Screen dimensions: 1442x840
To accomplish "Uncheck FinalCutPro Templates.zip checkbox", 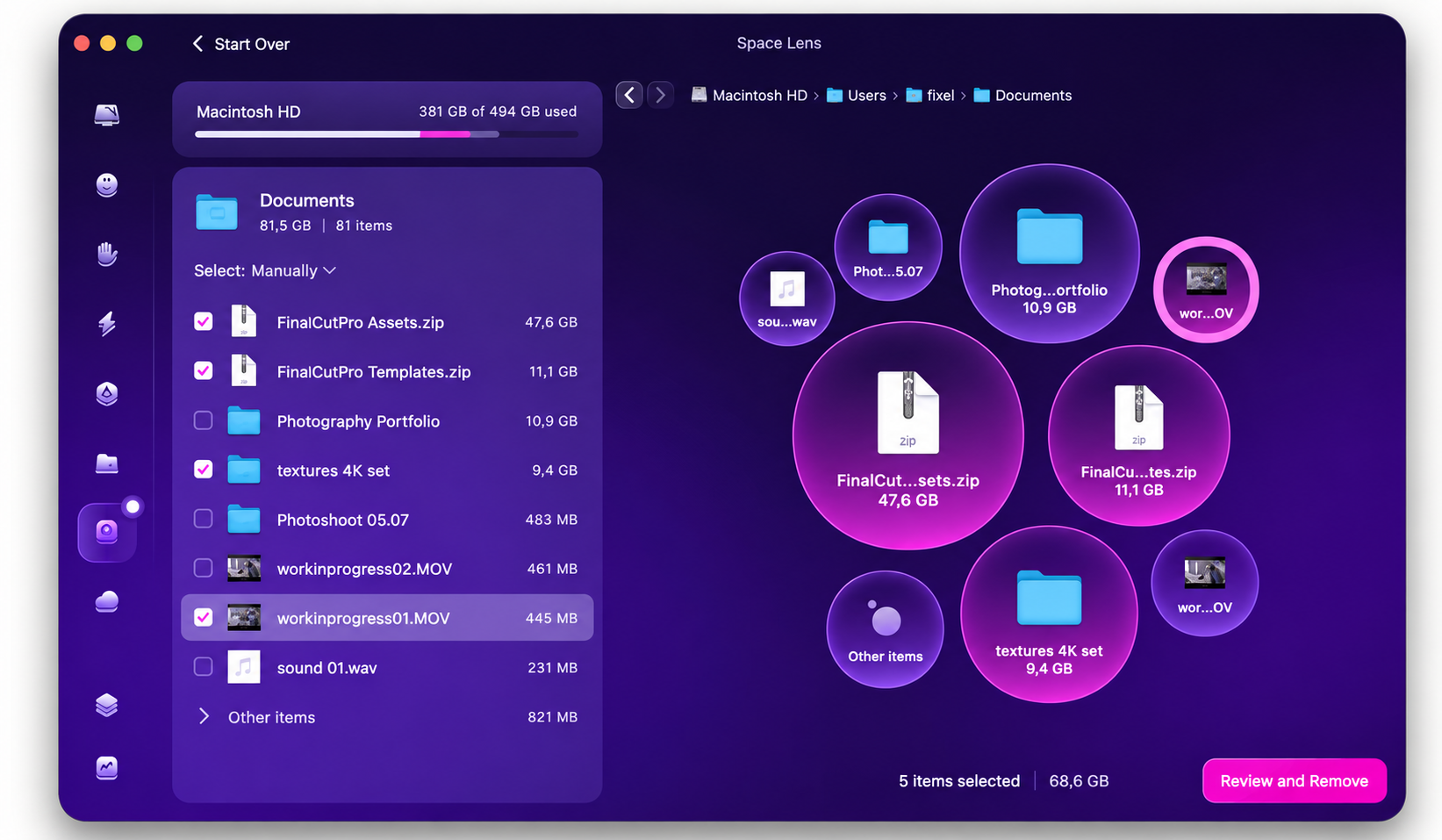I will [x=204, y=371].
